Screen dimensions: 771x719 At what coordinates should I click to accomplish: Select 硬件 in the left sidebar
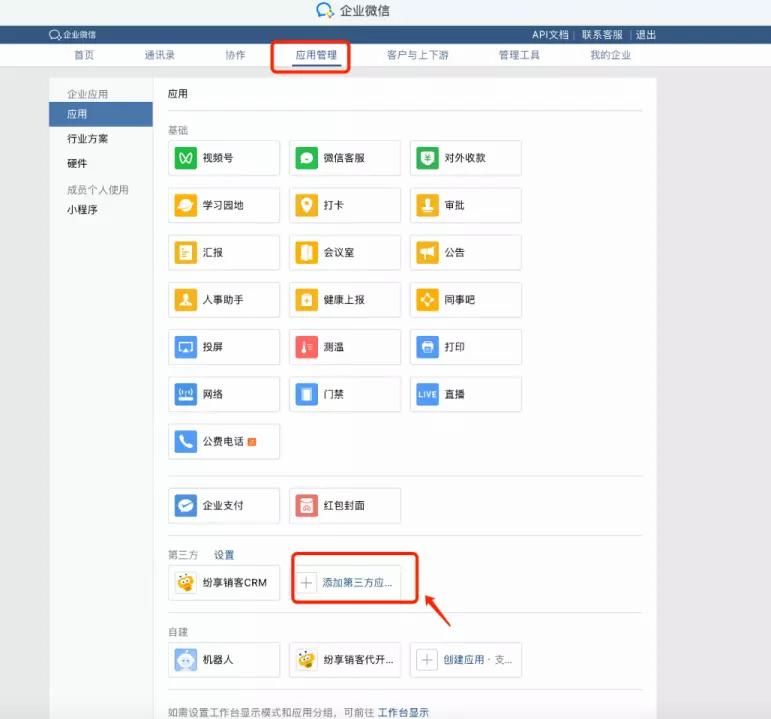(x=77, y=163)
